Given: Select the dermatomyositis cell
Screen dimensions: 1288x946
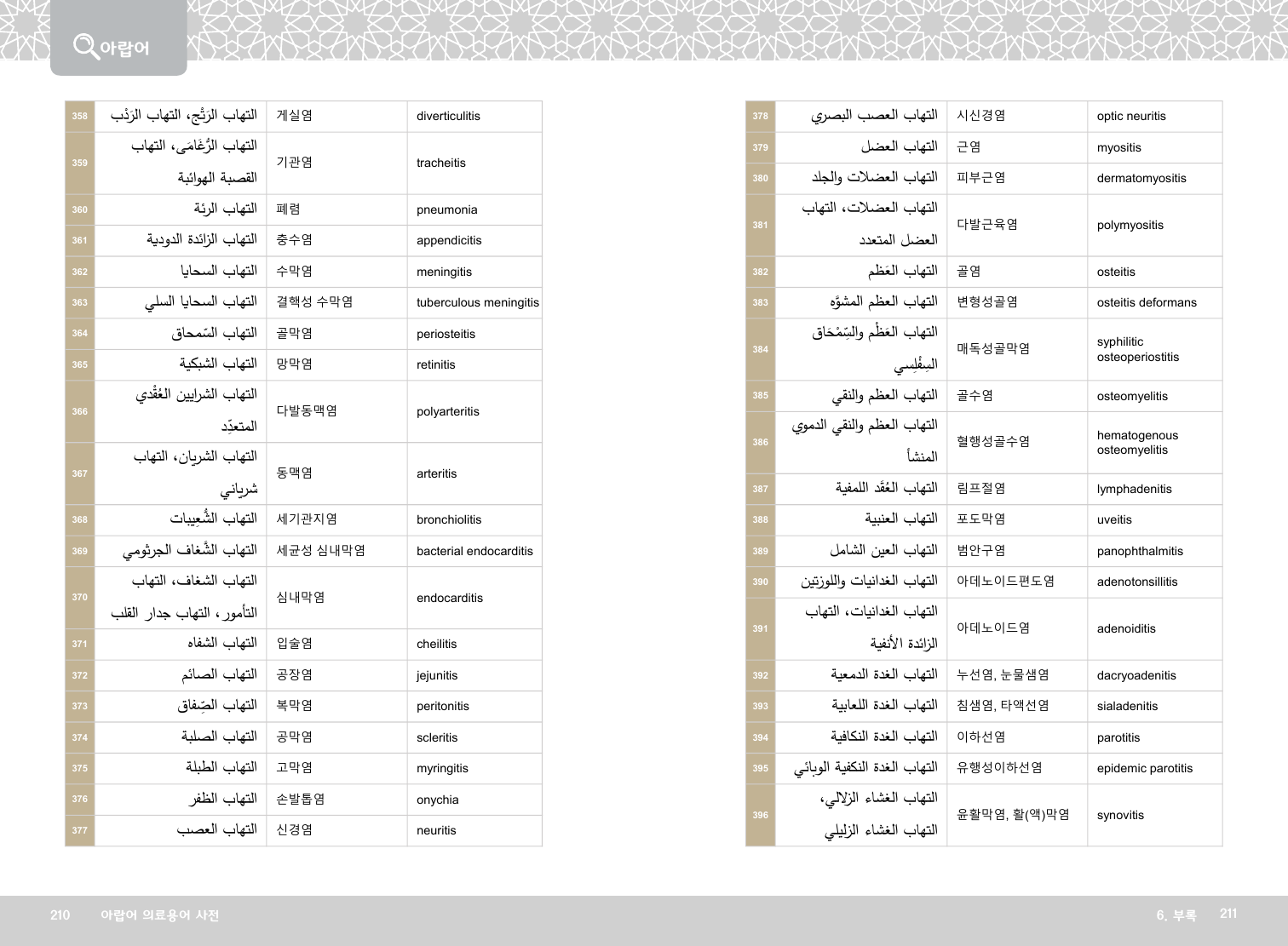Looking at the screenshot, I should click(1141, 179).
